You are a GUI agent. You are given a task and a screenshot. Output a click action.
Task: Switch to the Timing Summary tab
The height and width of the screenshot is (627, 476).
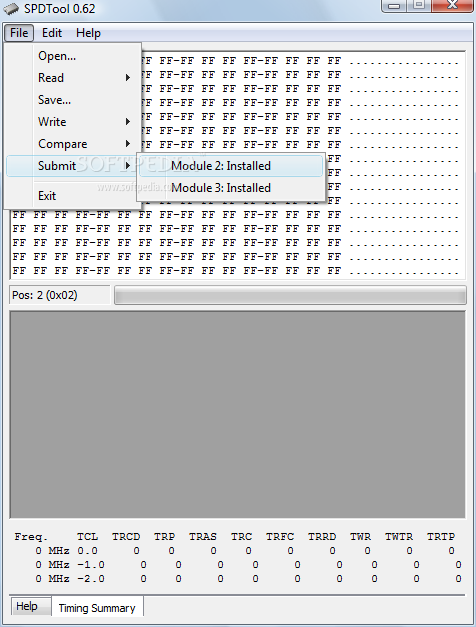tap(97, 608)
